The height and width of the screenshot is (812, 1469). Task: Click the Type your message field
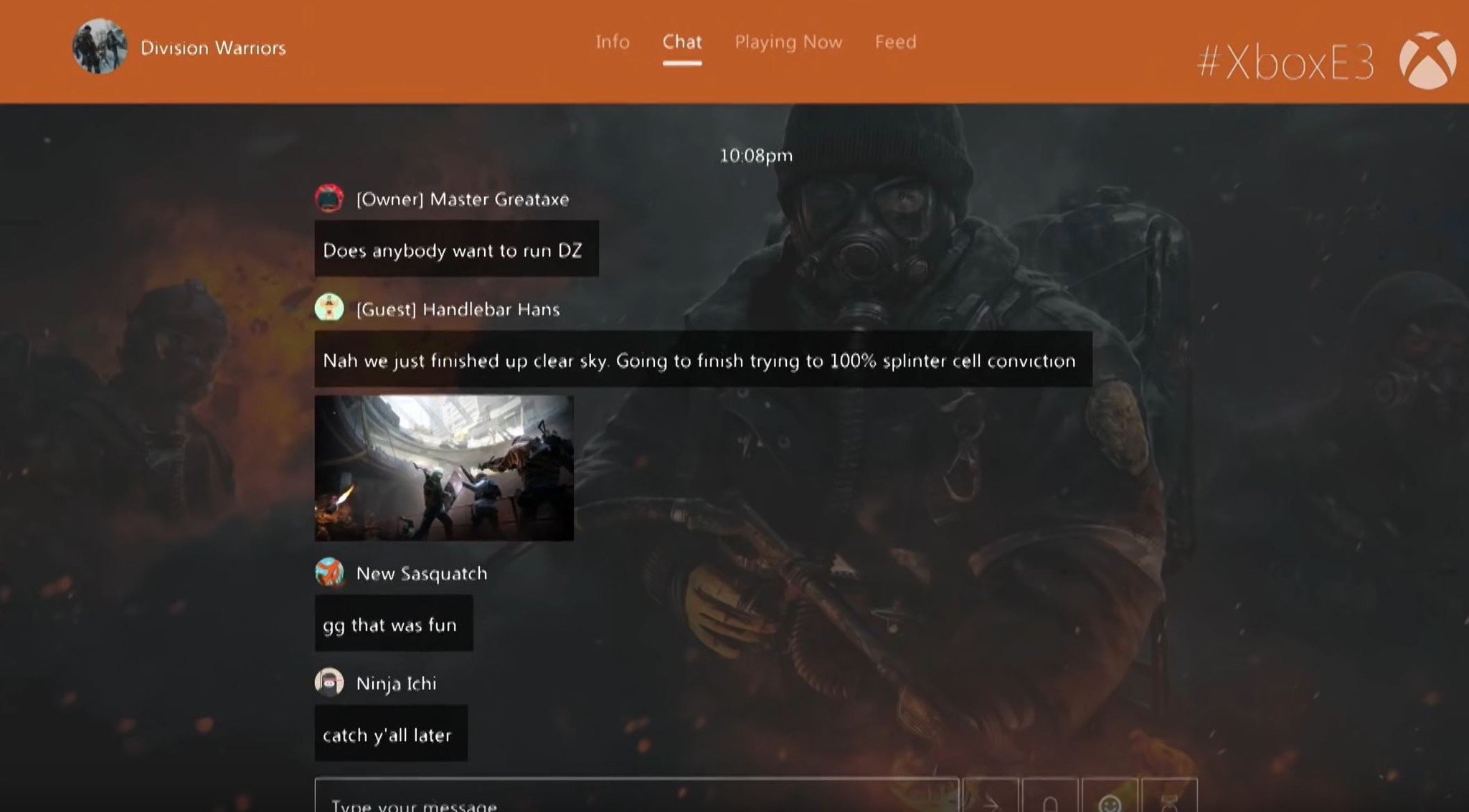coord(636,800)
